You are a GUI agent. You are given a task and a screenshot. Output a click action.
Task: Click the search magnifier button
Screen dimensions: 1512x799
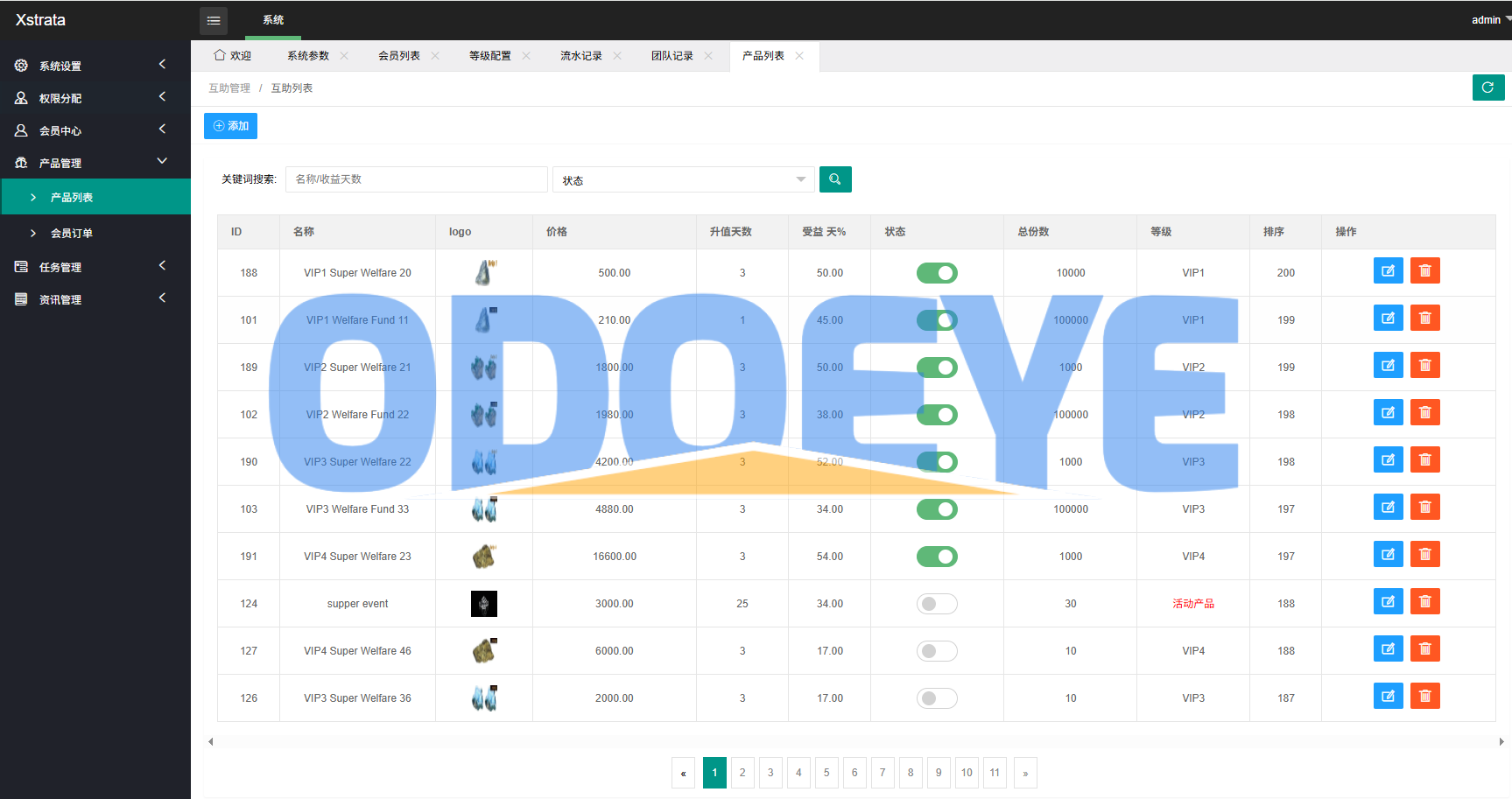coord(834,179)
